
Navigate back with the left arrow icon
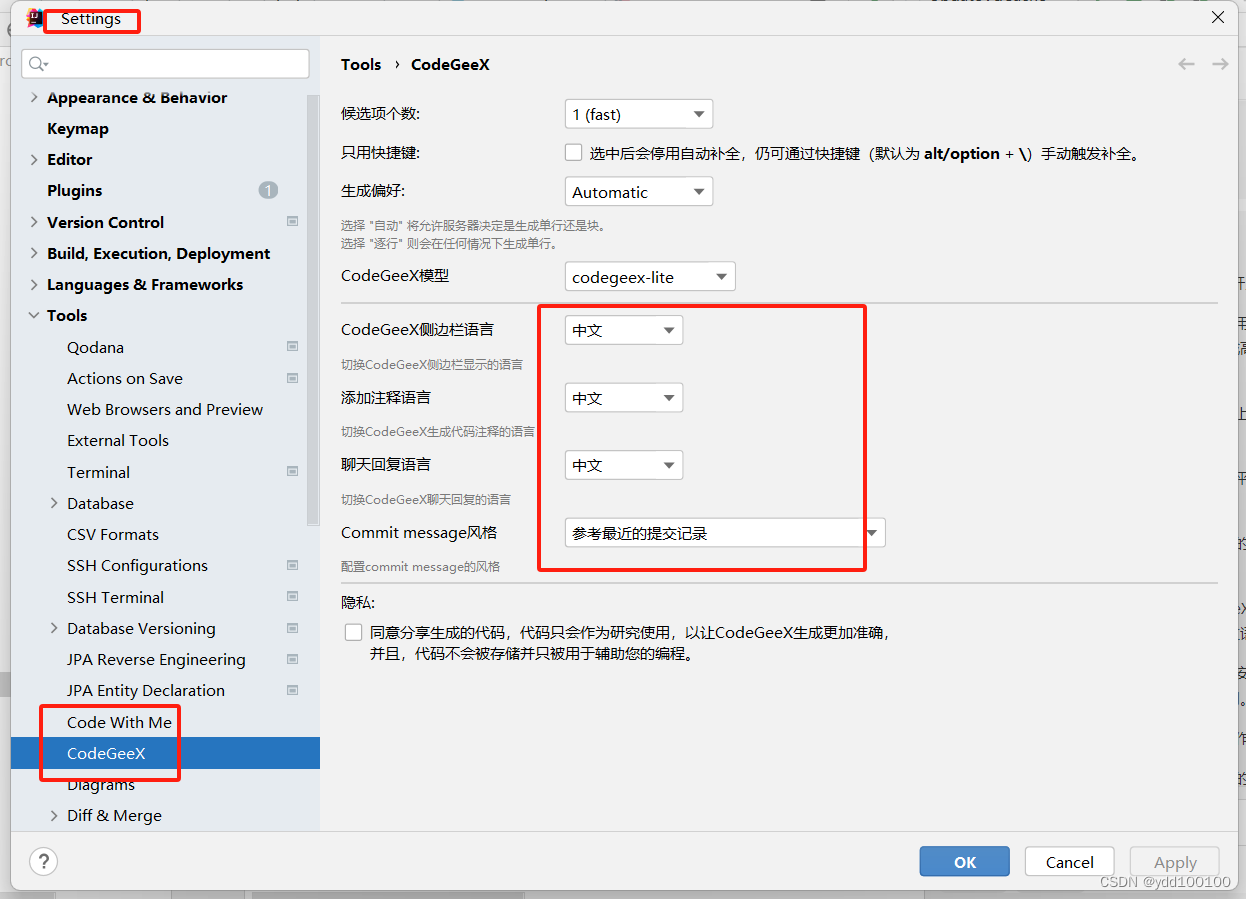pos(1186,64)
